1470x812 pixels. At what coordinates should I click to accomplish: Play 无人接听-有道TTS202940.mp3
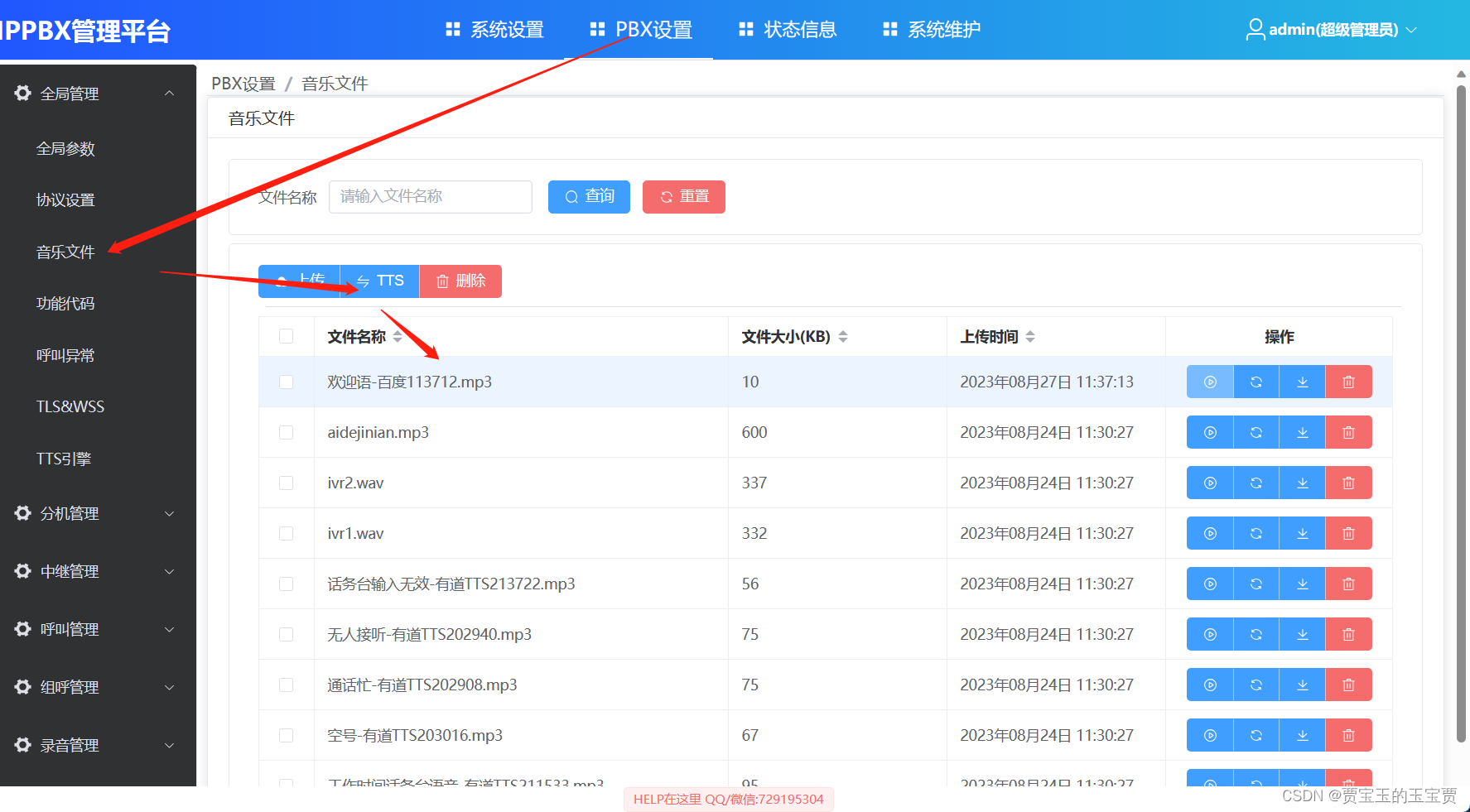click(x=1210, y=634)
